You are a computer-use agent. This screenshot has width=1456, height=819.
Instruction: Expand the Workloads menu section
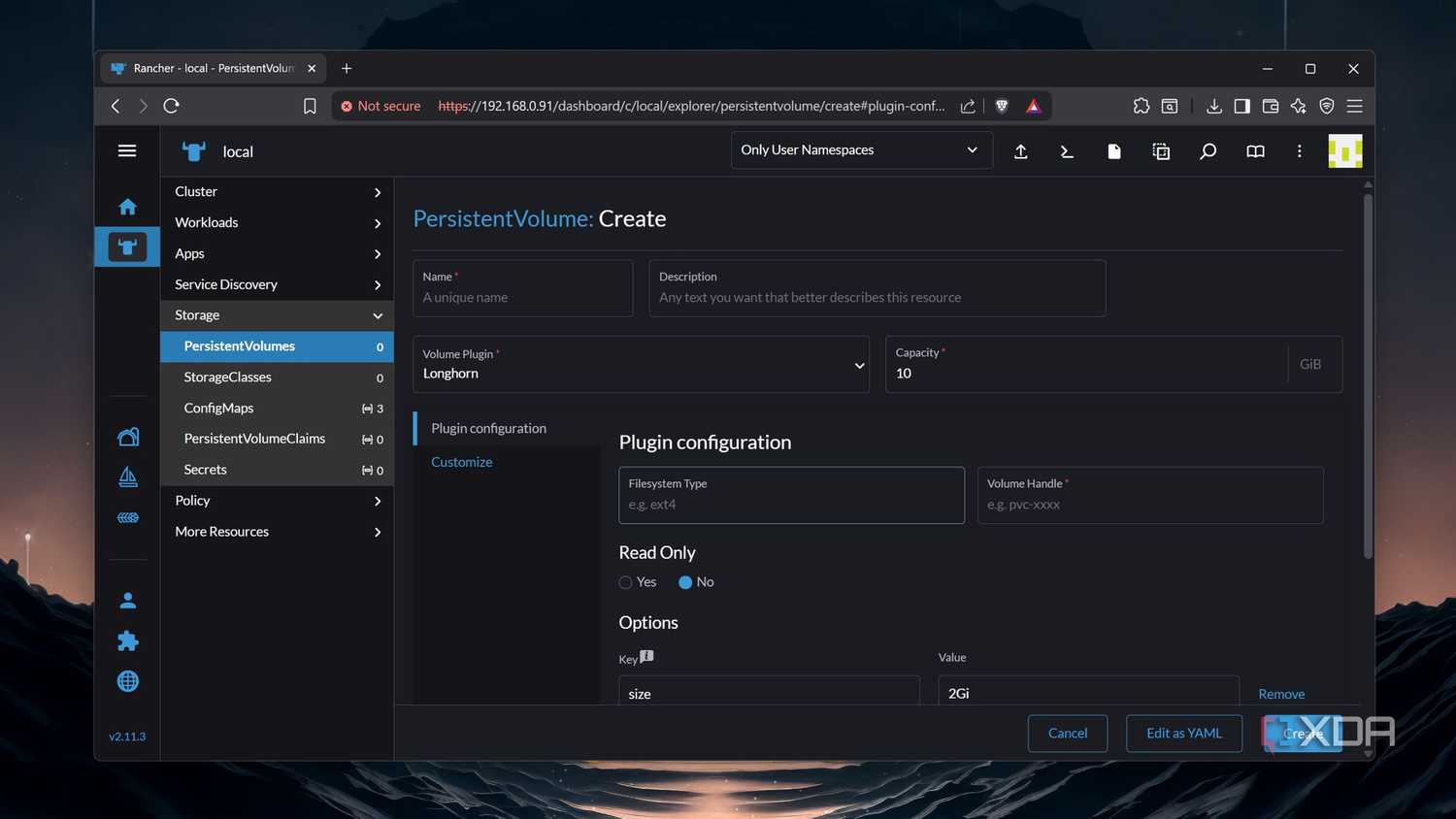[x=277, y=222]
